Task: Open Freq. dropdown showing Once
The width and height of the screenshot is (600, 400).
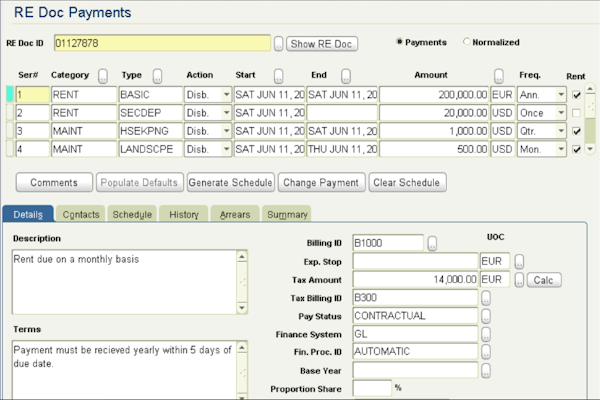Action: coord(561,113)
